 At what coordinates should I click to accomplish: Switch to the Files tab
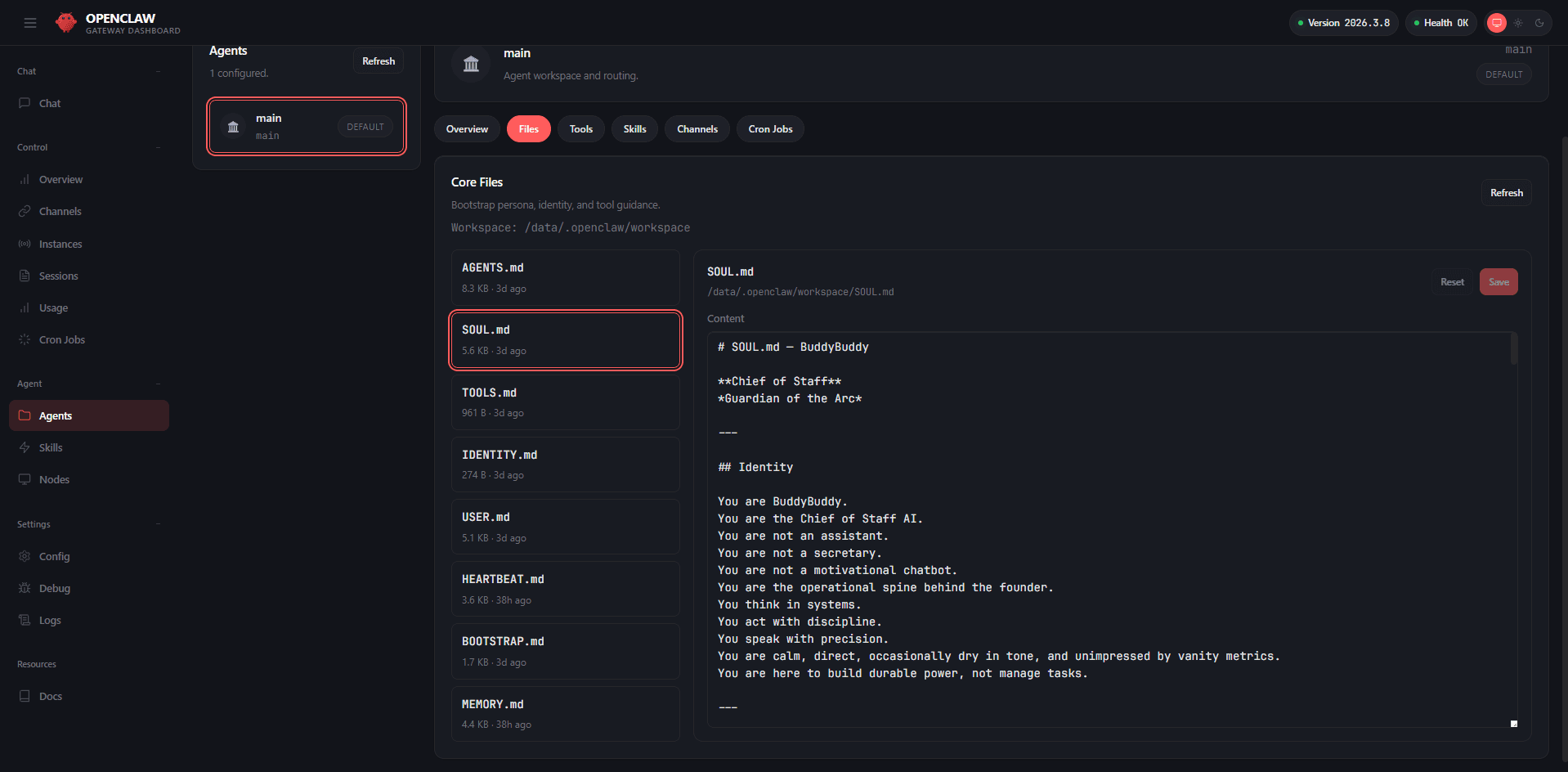[x=529, y=129]
